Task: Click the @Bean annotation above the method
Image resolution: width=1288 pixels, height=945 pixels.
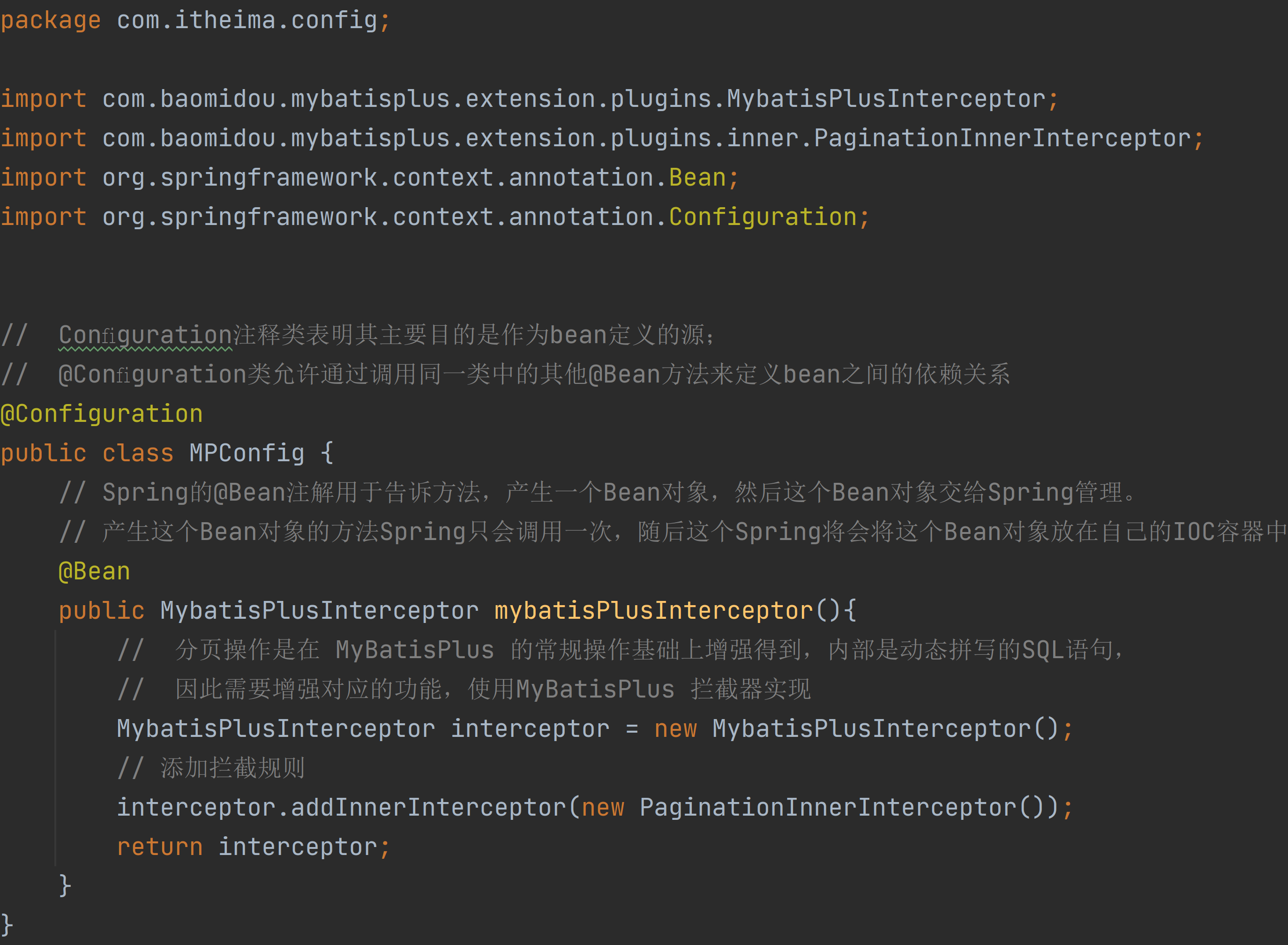Action: tap(94, 571)
